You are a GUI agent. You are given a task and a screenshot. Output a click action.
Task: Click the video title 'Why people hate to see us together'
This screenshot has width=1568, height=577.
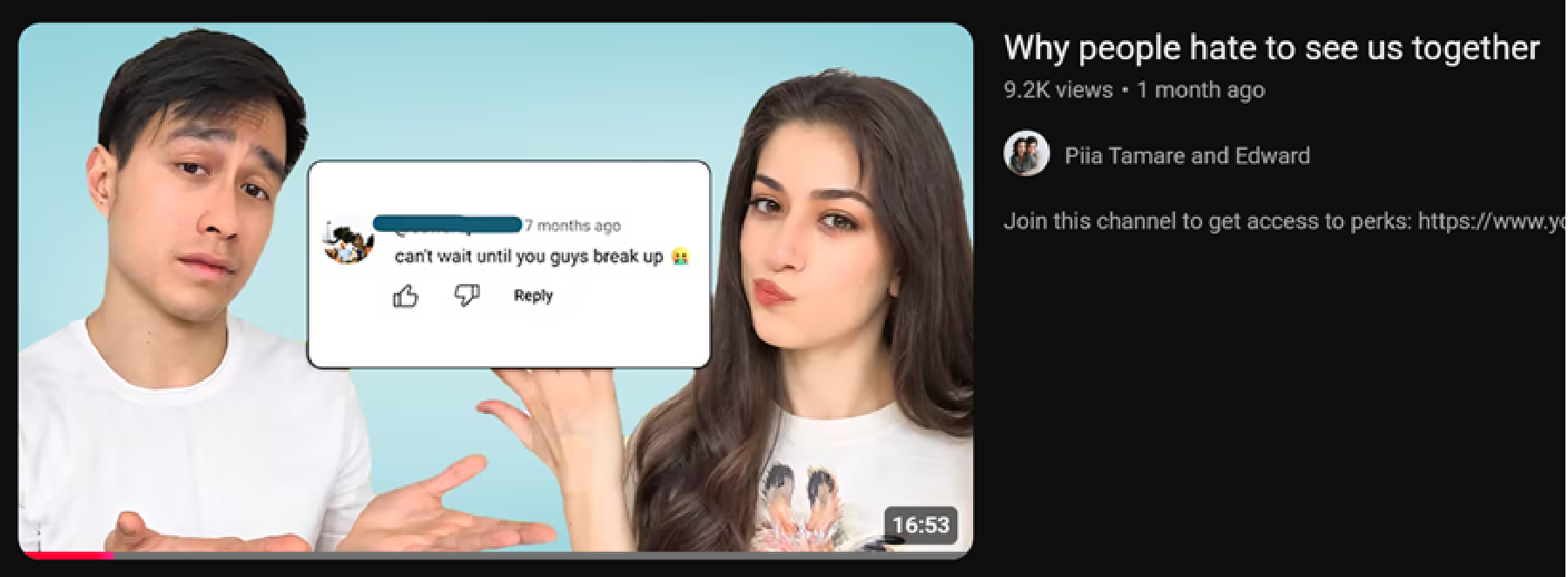pyautogui.click(x=1272, y=48)
